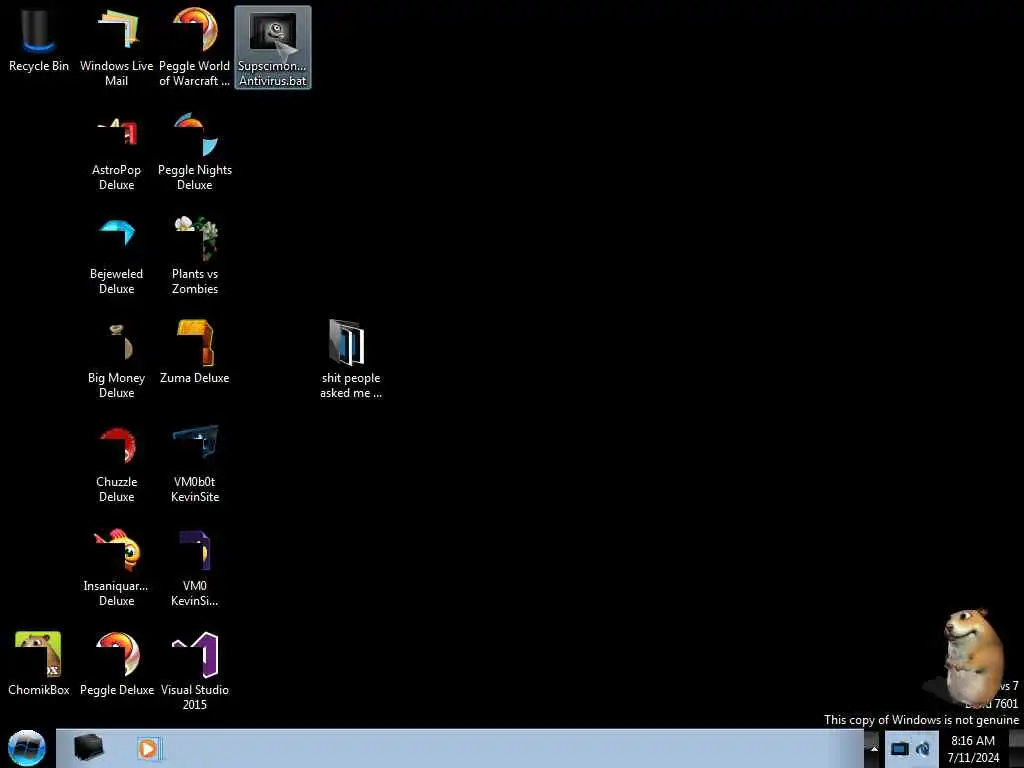Click the volume tray icon
The height and width of the screenshot is (768, 1024).
pyautogui.click(x=923, y=748)
